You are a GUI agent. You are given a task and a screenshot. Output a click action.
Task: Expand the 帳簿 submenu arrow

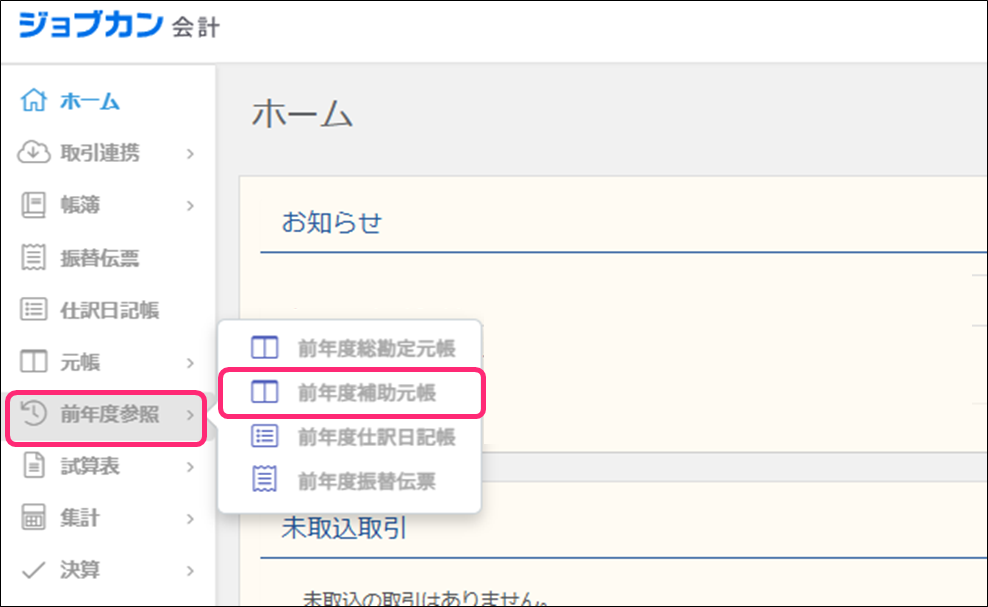click(190, 206)
